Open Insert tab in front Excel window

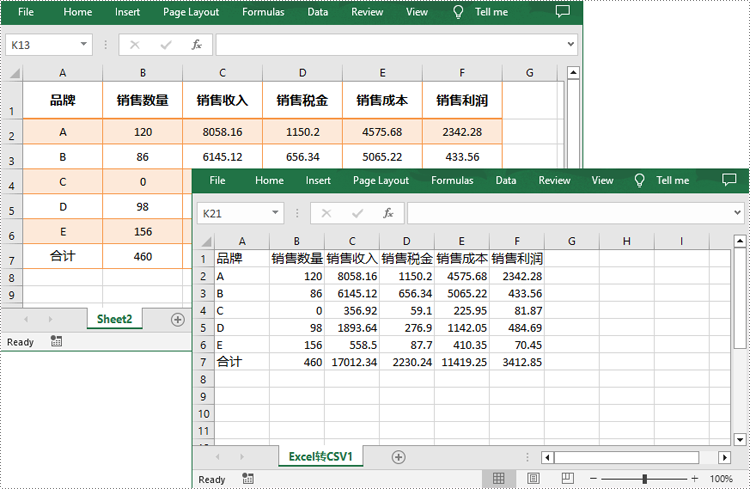pos(318,180)
